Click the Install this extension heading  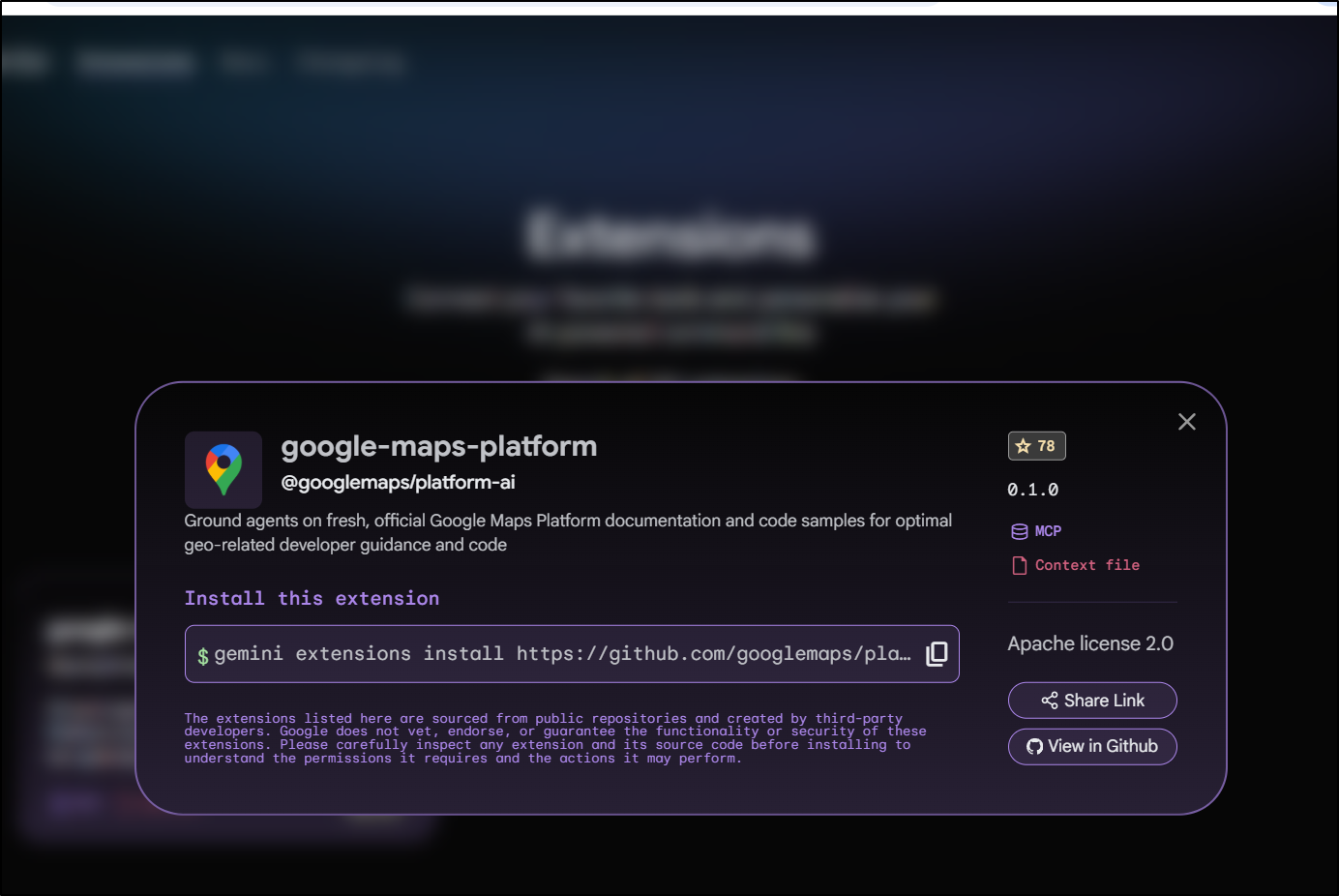point(312,598)
